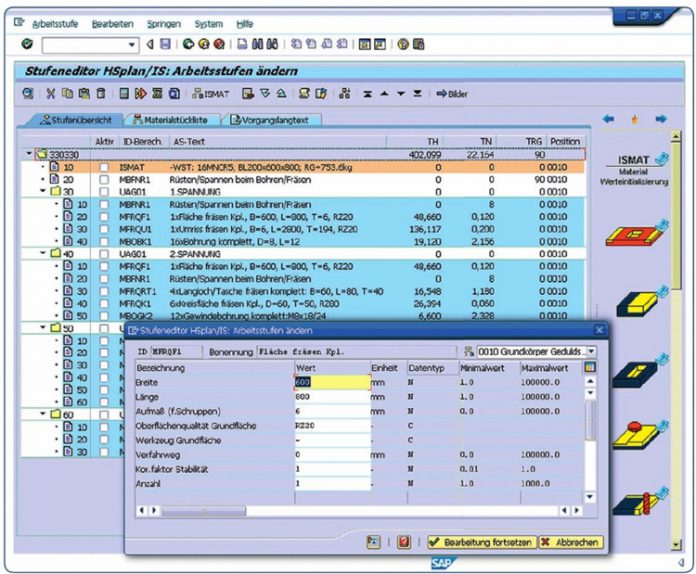Screen dimensions: 696x574
Task: Click the Delete trash can icon
Action: tap(101, 94)
